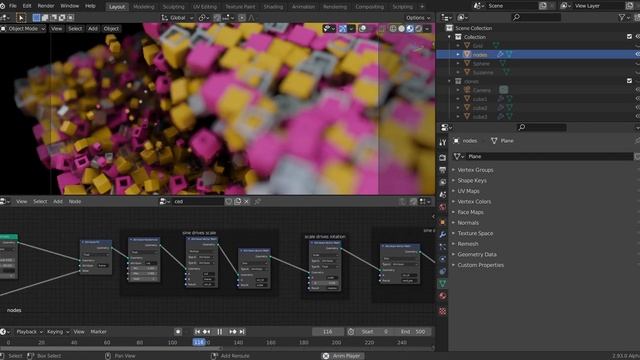Click the Anim Player status bar button
Screen dimensions: 640x360
click(x=342, y=356)
